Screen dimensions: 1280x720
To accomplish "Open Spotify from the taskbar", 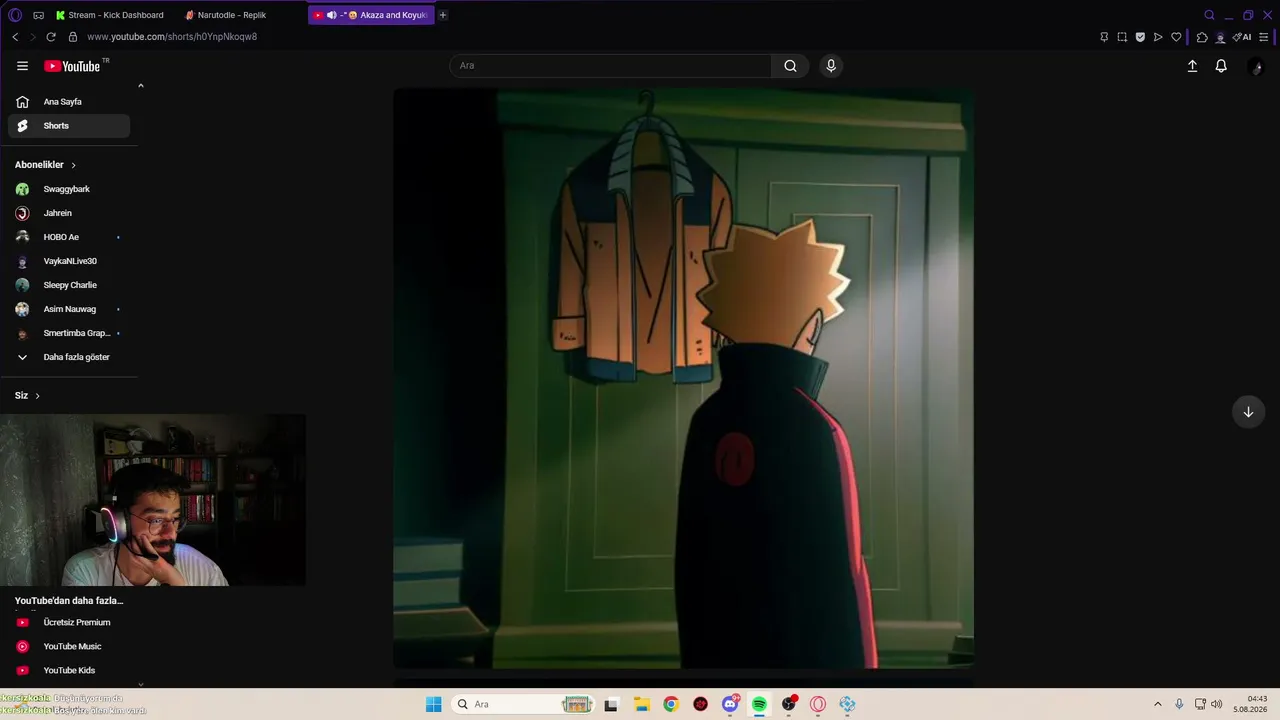I will coord(759,704).
